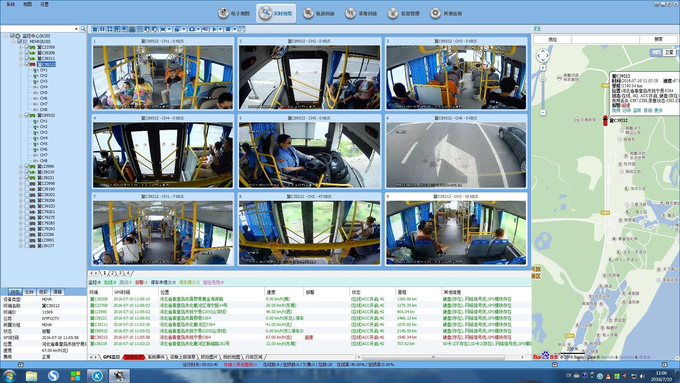Click the 搜索 button in the map panel
680x383 pixels.
[x=658, y=39]
